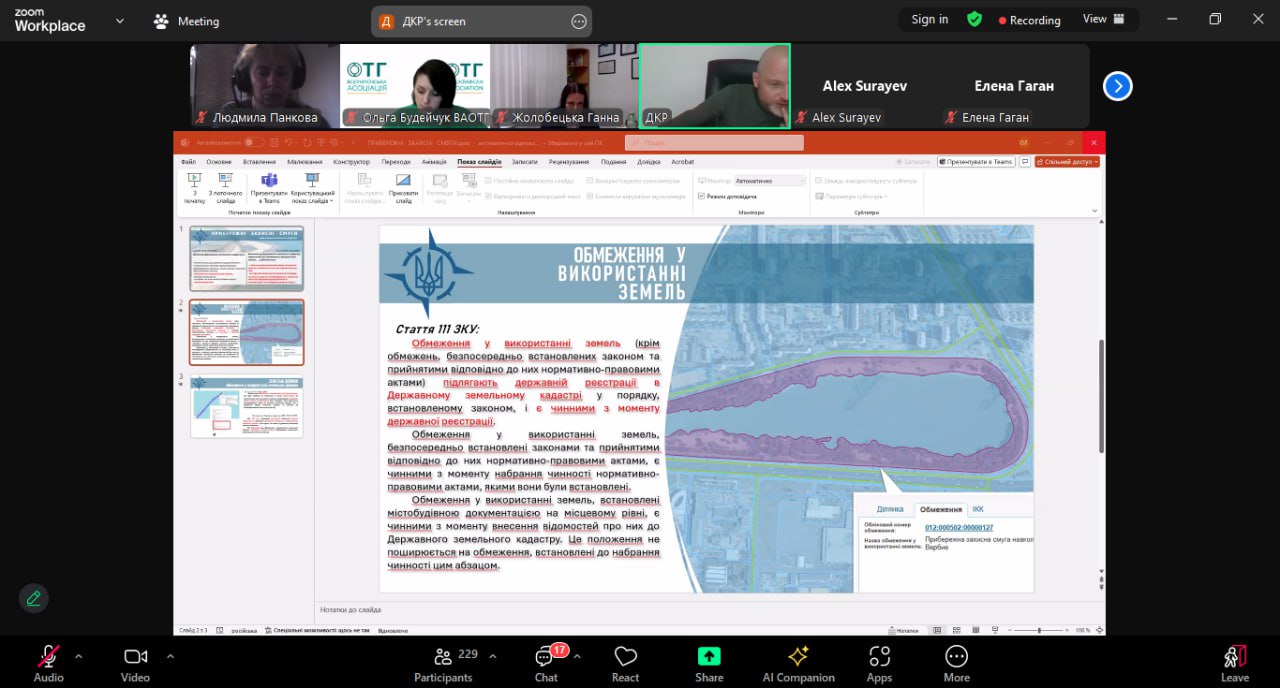This screenshot has height=688, width=1280.
Task: Expand audio settings chevron next to Audio
Action: [x=79, y=657]
